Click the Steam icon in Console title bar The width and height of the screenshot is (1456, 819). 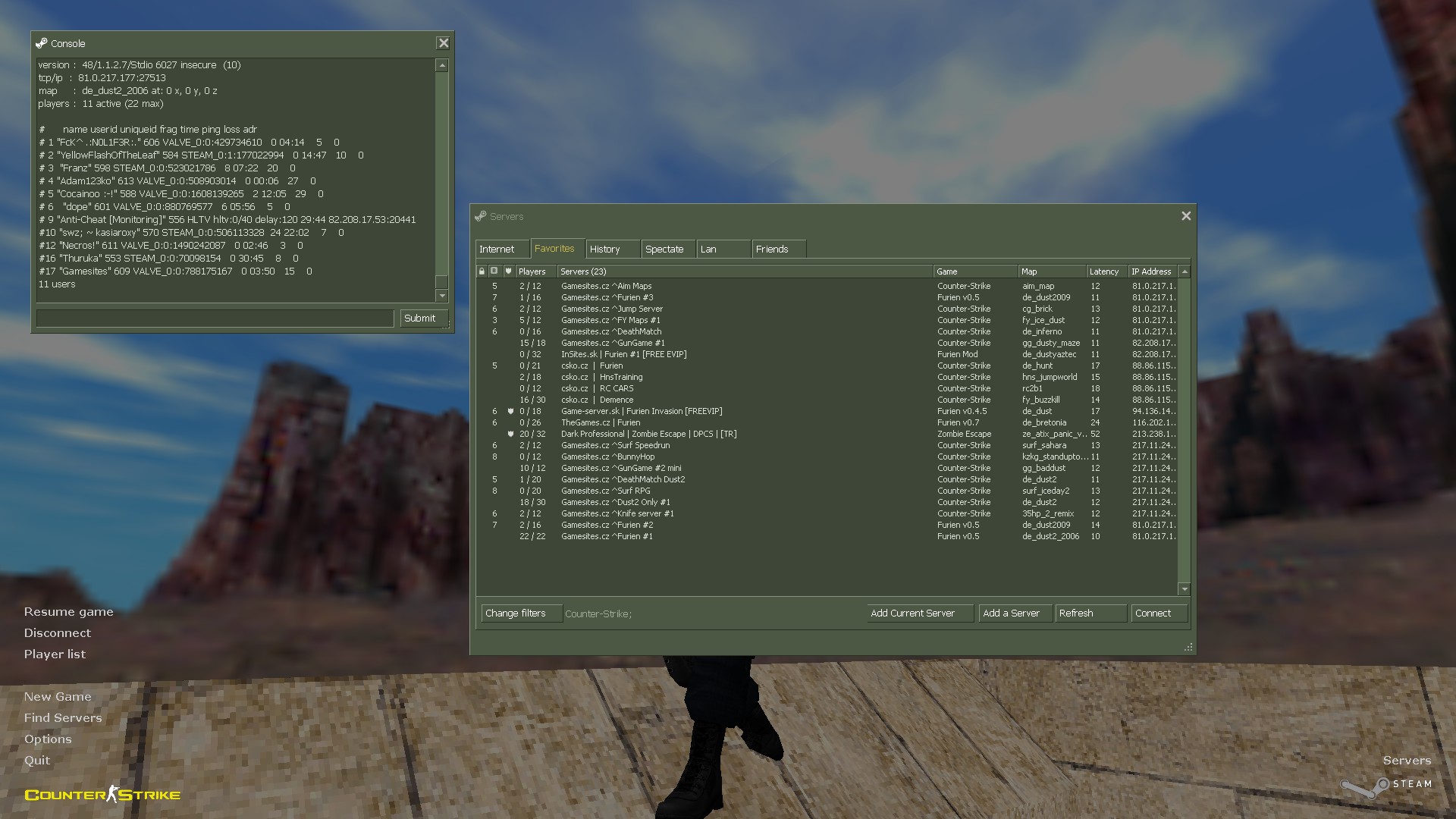42,43
